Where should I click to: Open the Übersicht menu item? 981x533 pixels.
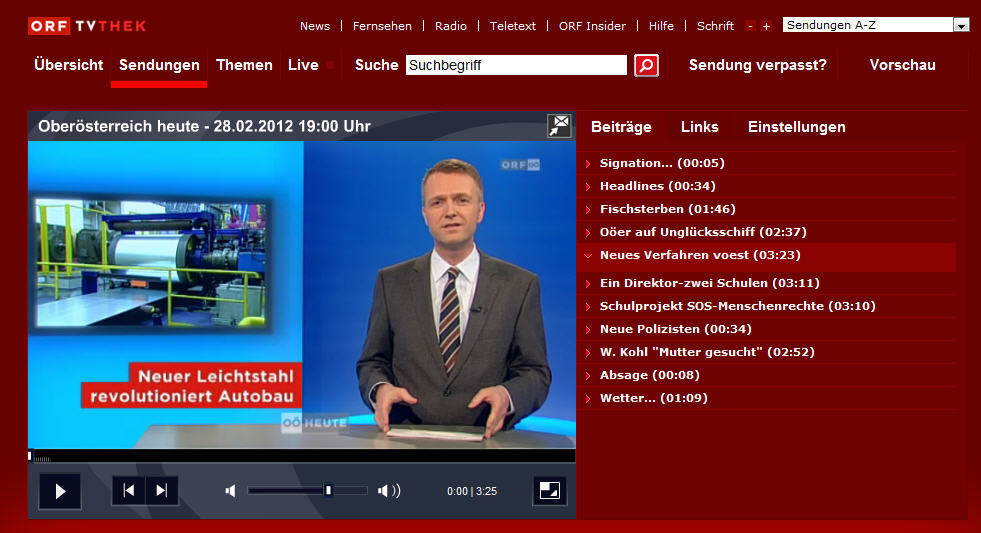tap(69, 65)
